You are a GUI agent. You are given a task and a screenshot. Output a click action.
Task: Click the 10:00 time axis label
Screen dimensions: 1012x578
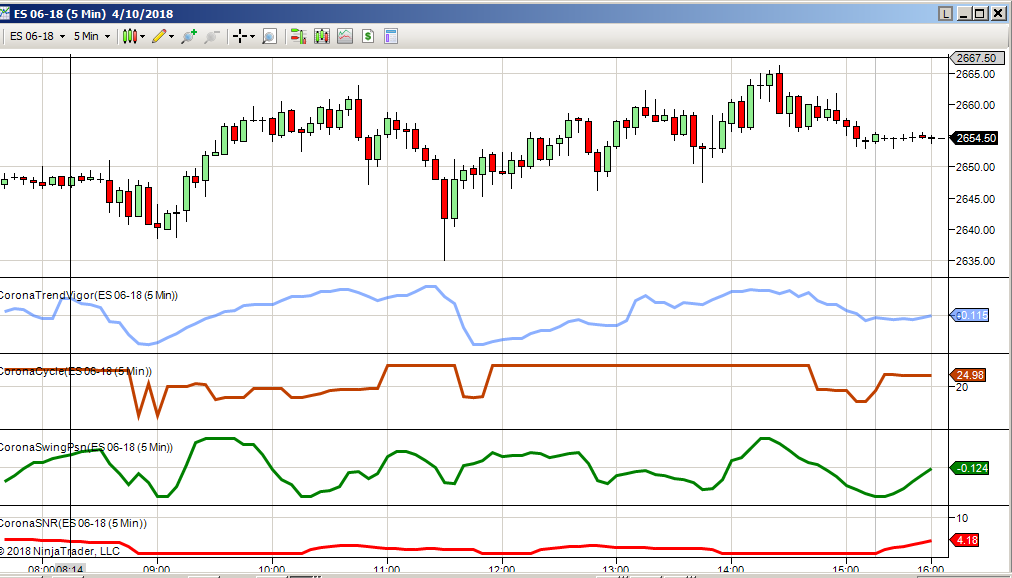(x=272, y=570)
